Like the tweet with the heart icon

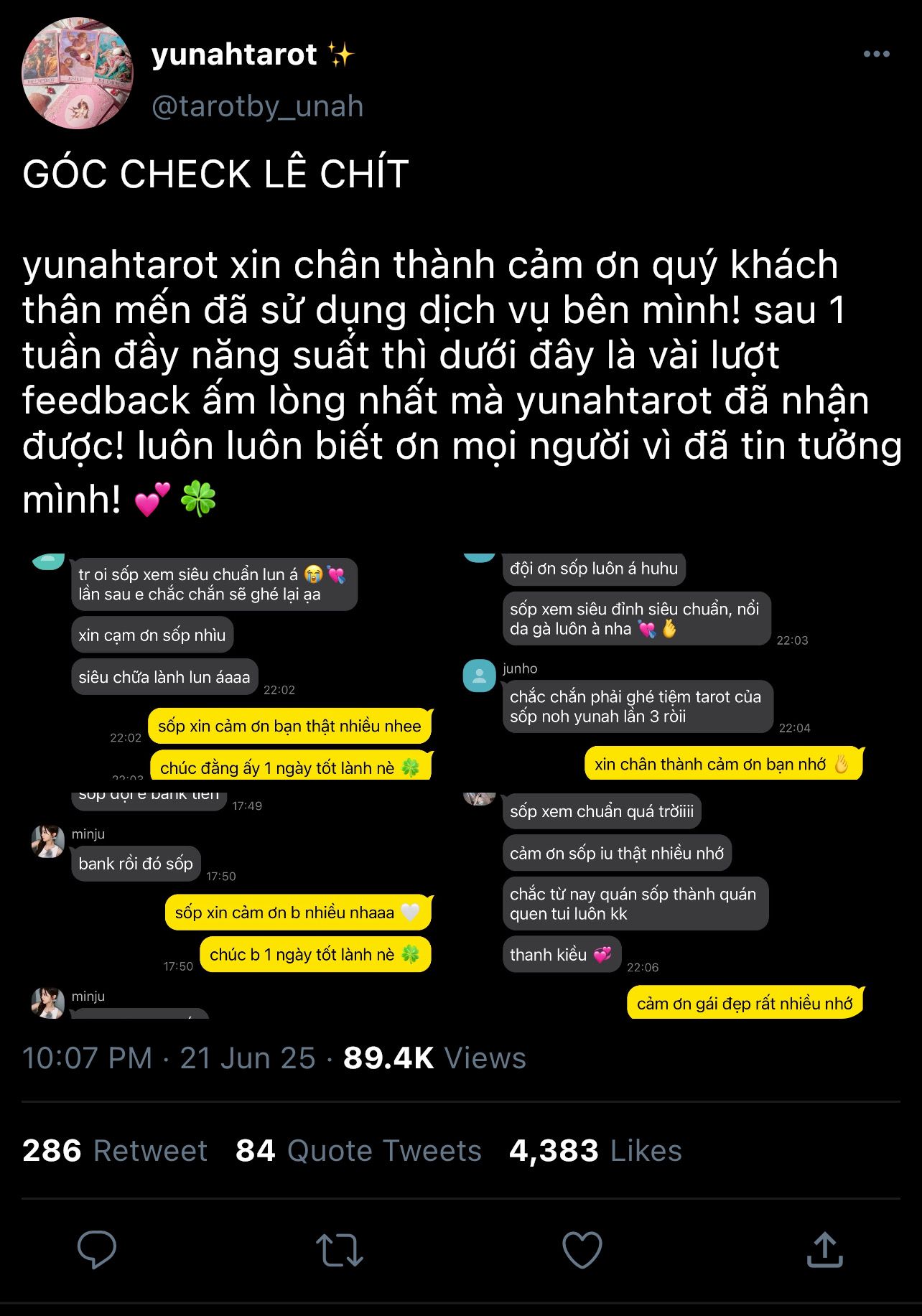[582, 1250]
